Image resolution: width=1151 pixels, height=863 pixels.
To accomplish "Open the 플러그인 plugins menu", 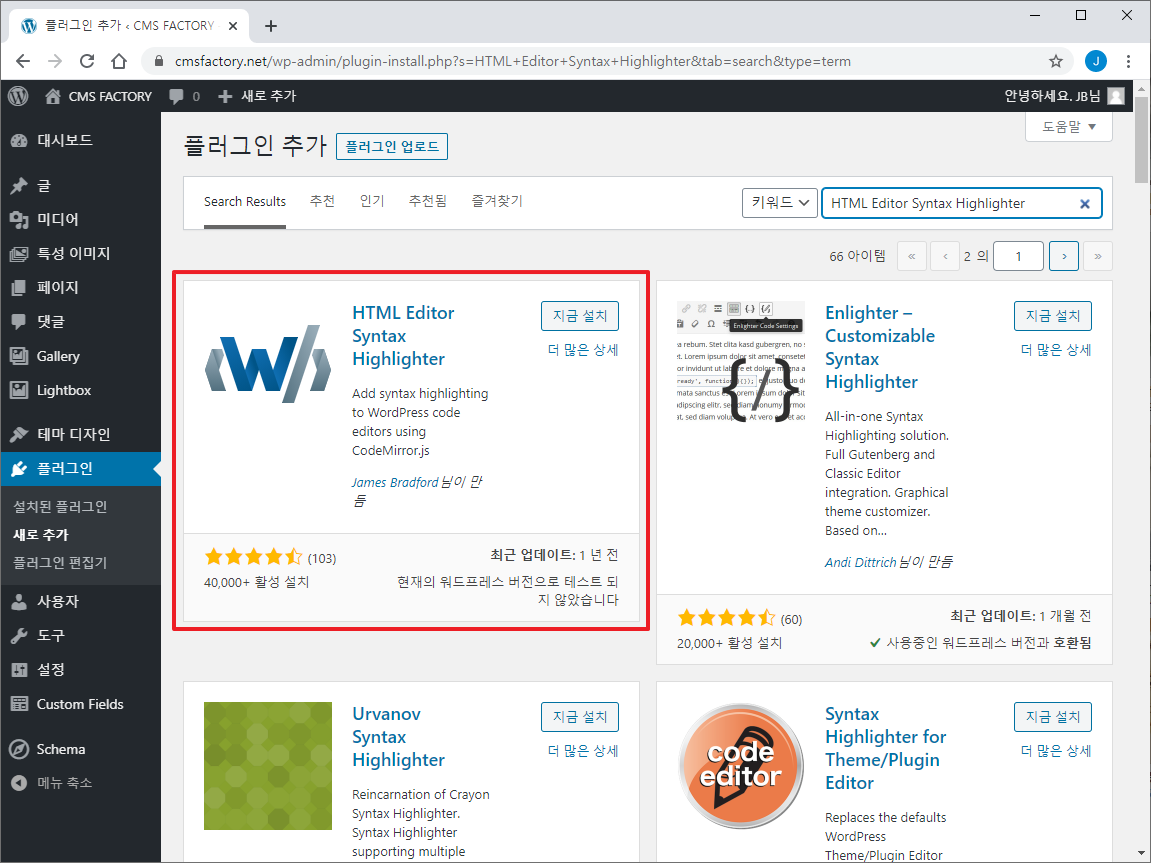I will pyautogui.click(x=81, y=469).
